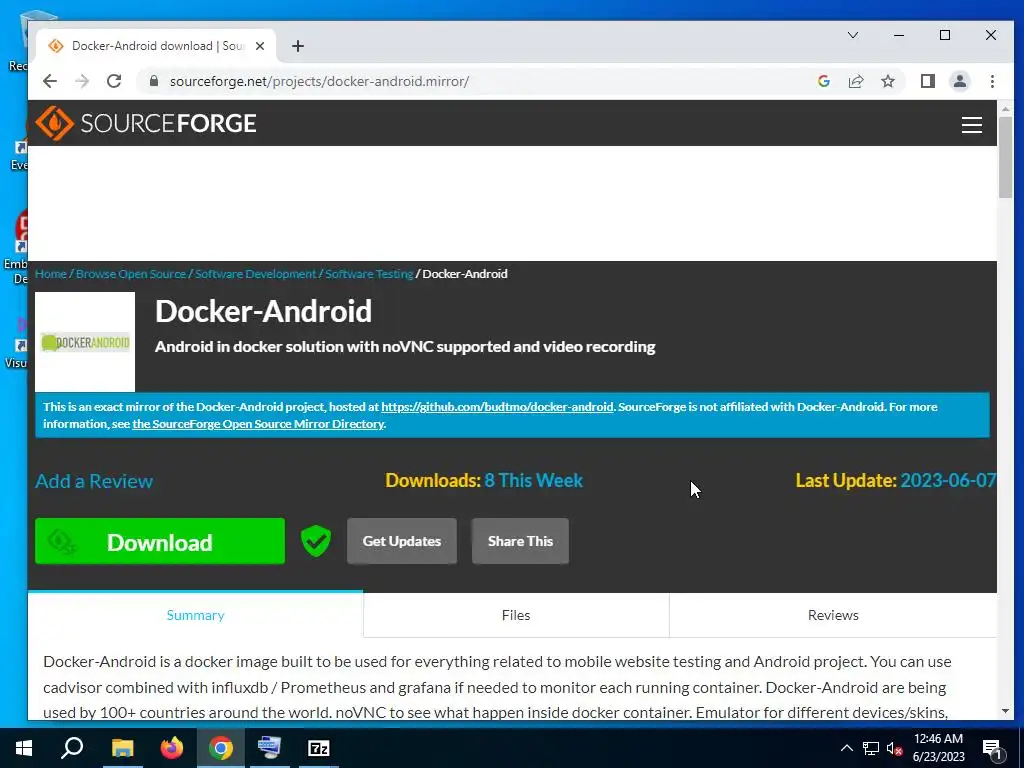Click the scrollbar down arrow
This screenshot has width=1024, height=768.
pyautogui.click(x=1005, y=711)
